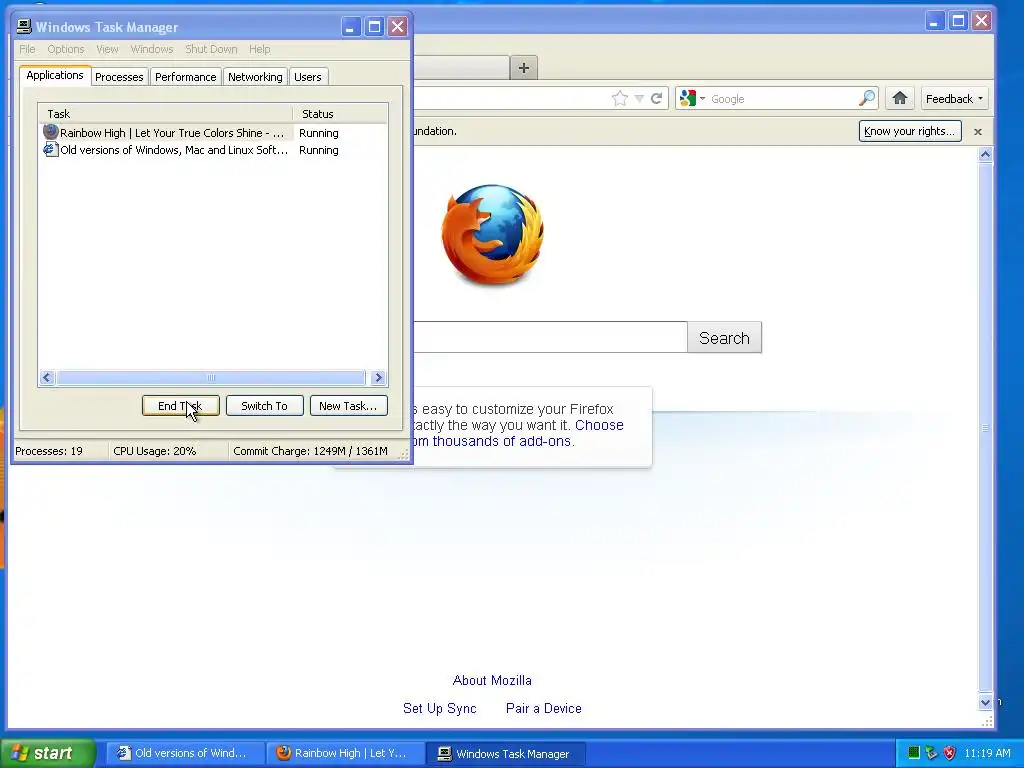Click the Know your rights button
Image resolution: width=1024 pixels, height=768 pixels.
[x=910, y=131]
